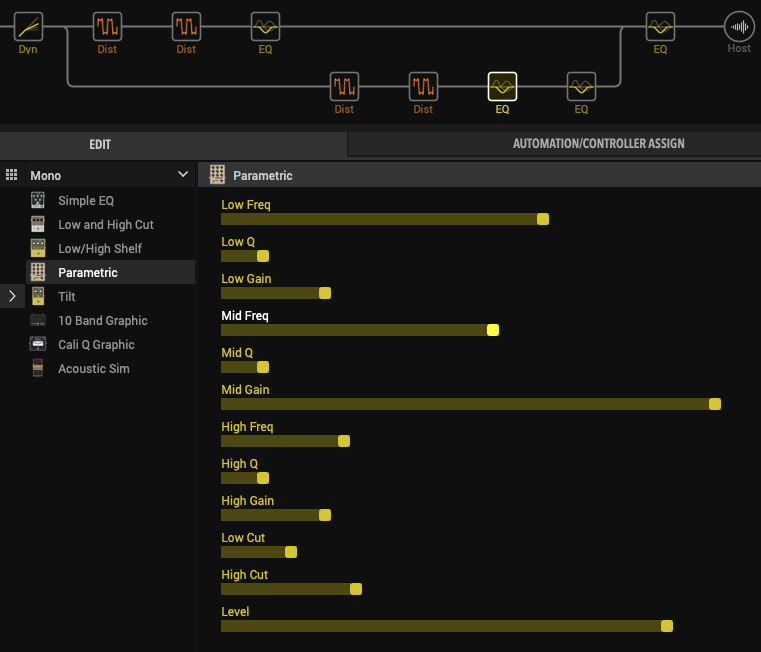The width and height of the screenshot is (761, 652).
Task: Choose Simple EQ model from list
Action: (86, 201)
